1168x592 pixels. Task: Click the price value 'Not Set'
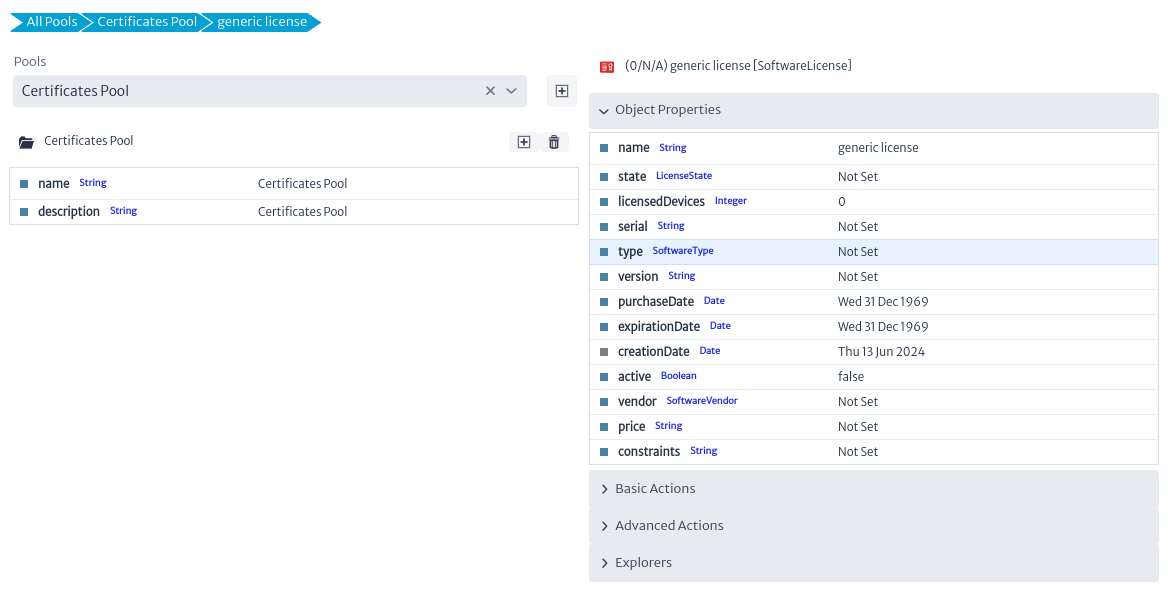857,426
